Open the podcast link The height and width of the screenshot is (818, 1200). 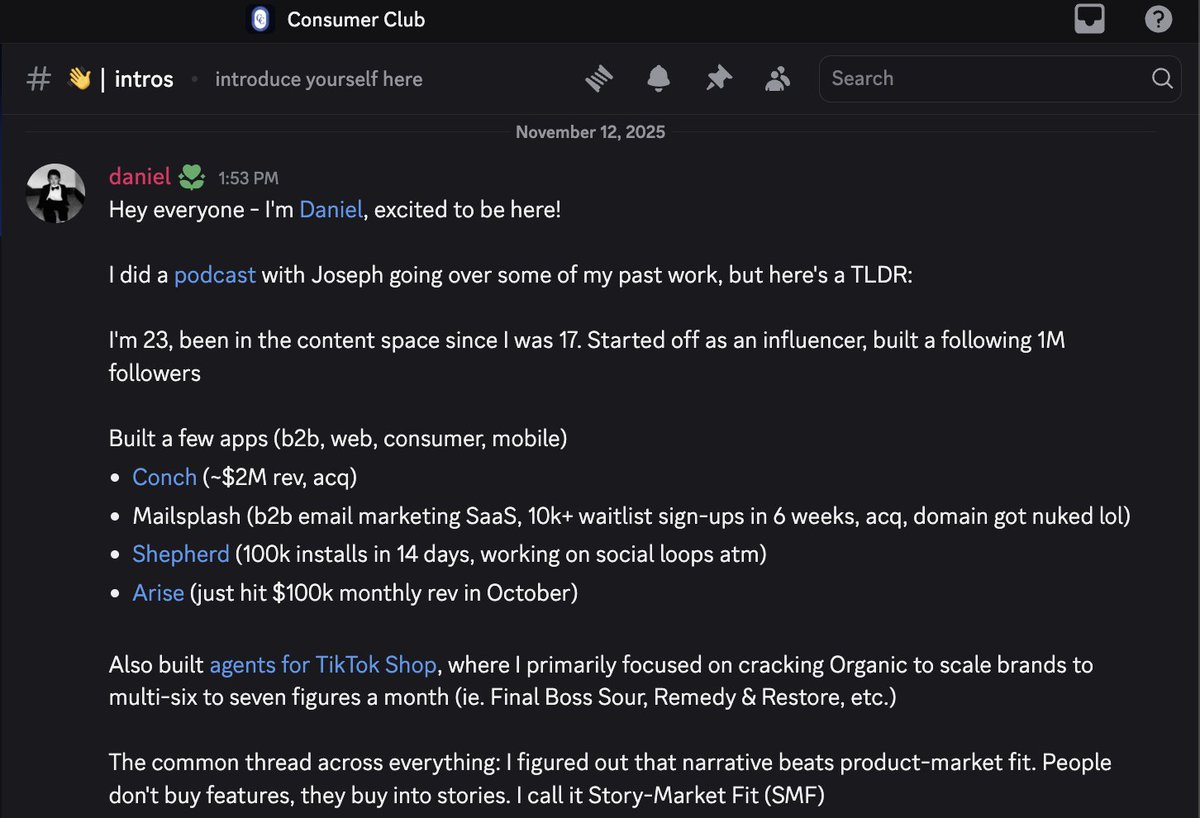[x=215, y=275]
